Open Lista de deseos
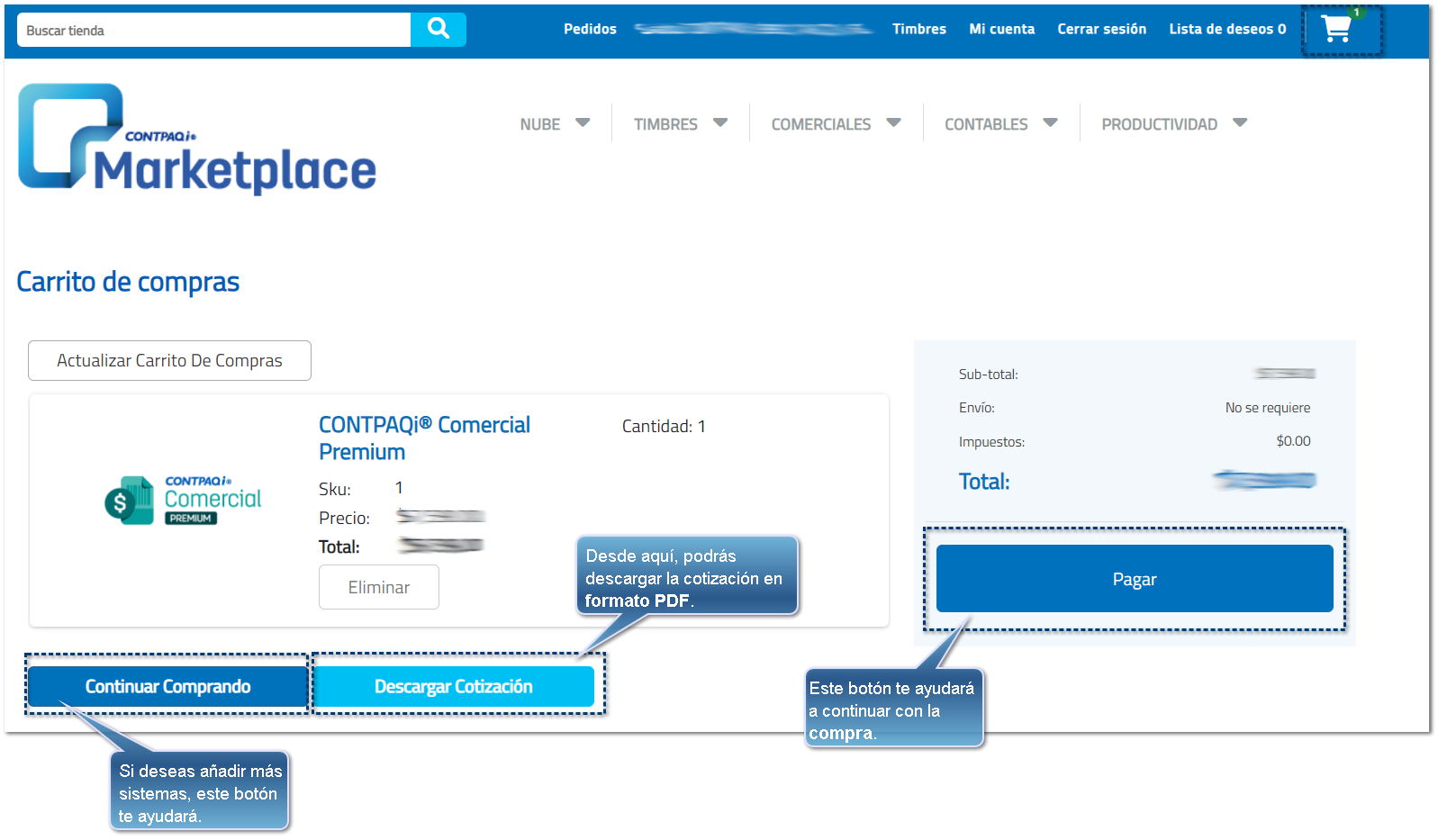Viewport: 1438px width, 840px height. click(1226, 29)
